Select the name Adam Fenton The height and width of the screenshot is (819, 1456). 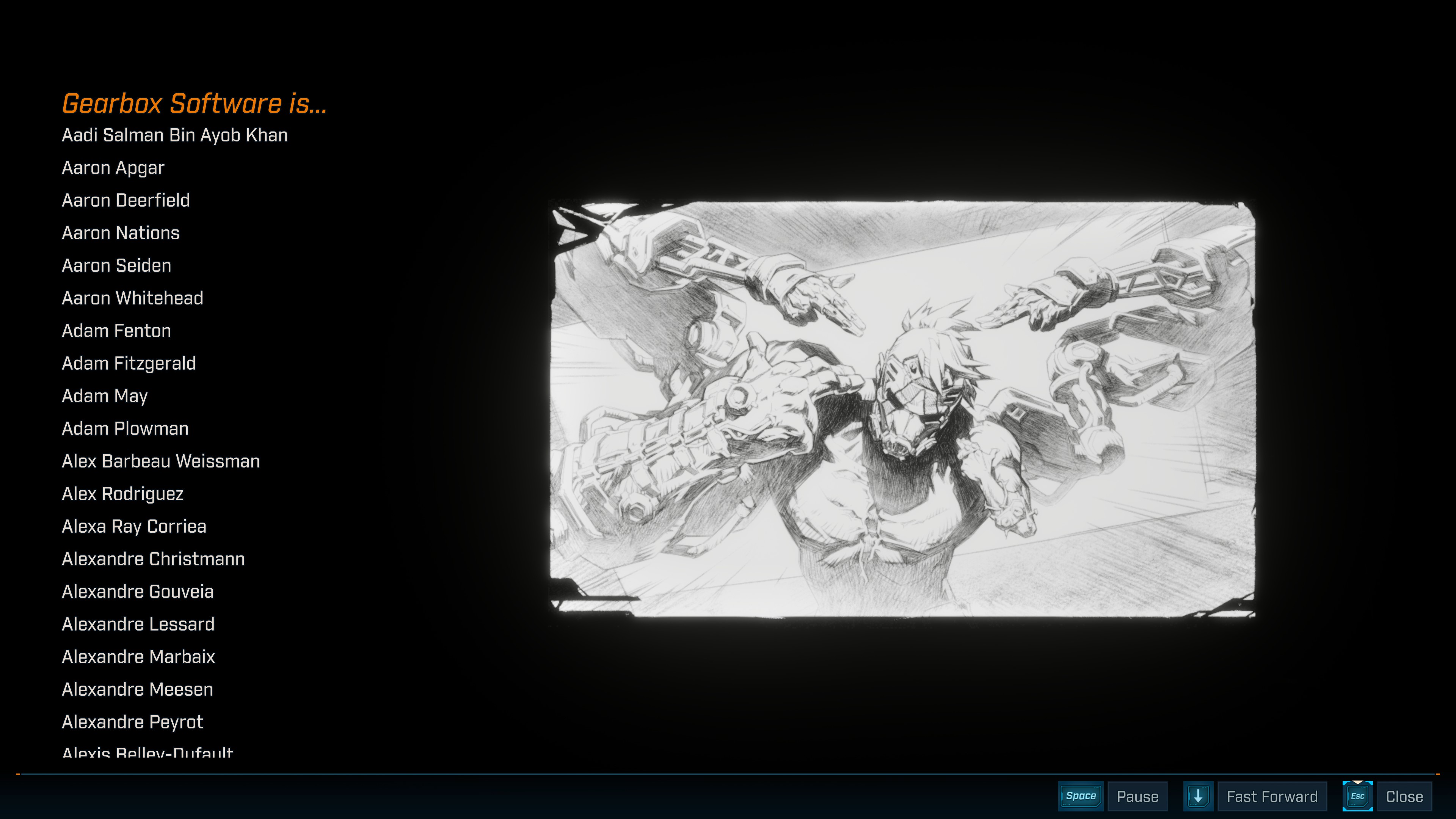[116, 331]
